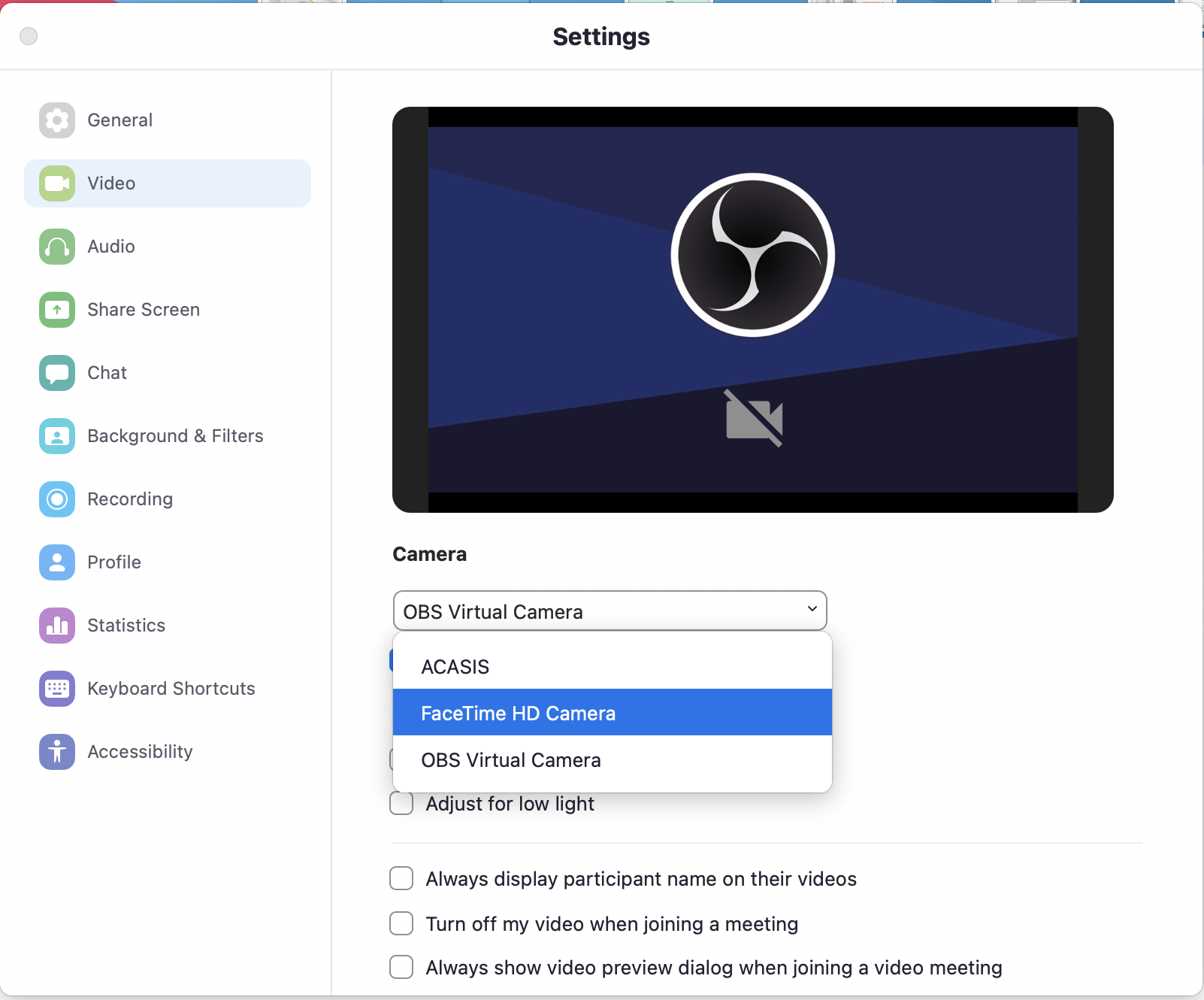Enable Always show video preview dialog

coord(401,967)
